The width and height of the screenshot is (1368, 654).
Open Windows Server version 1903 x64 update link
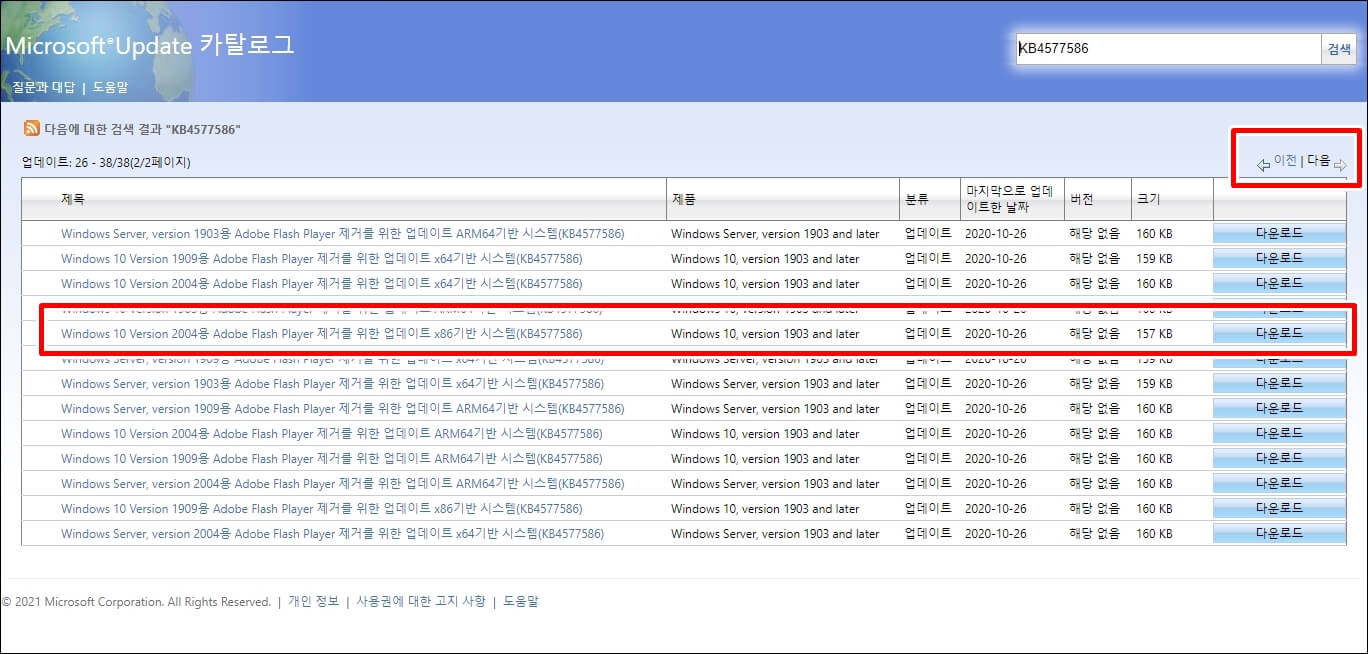pos(332,383)
